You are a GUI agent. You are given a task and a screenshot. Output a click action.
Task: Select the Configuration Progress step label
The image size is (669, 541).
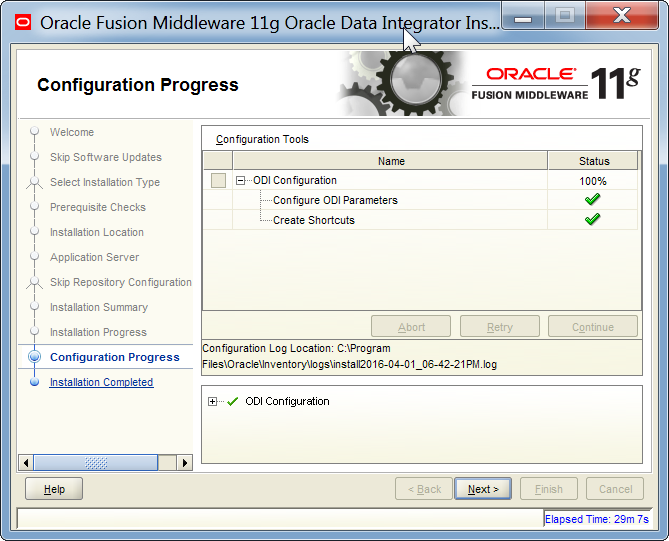tap(115, 357)
